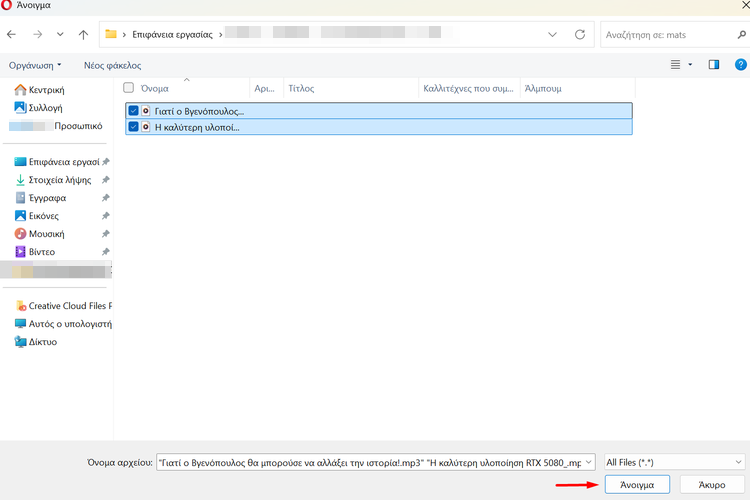Open recent locations chevron next to forward arrow

(60, 34)
